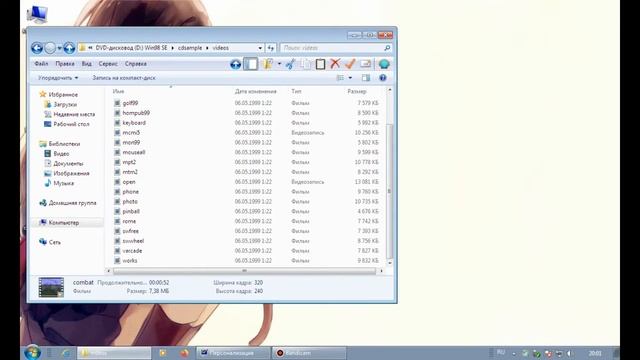Open Classic Shell settings shell icon
The height and width of the screenshot is (360, 640).
pyautogui.click(x=384, y=64)
